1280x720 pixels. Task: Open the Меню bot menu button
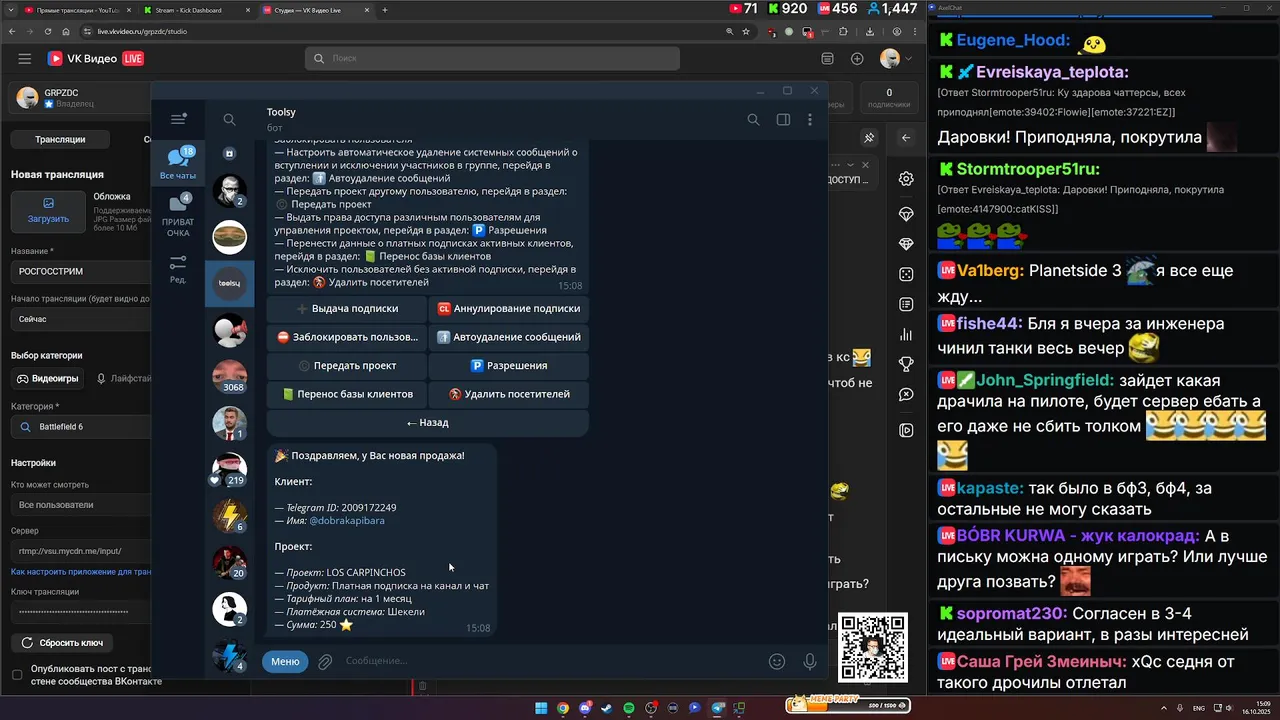[285, 661]
